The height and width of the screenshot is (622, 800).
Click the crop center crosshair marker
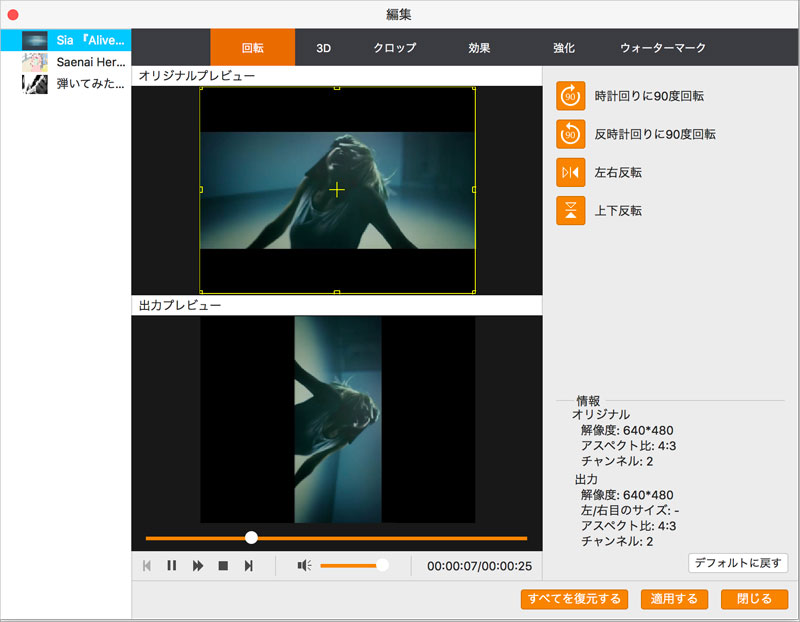(337, 190)
